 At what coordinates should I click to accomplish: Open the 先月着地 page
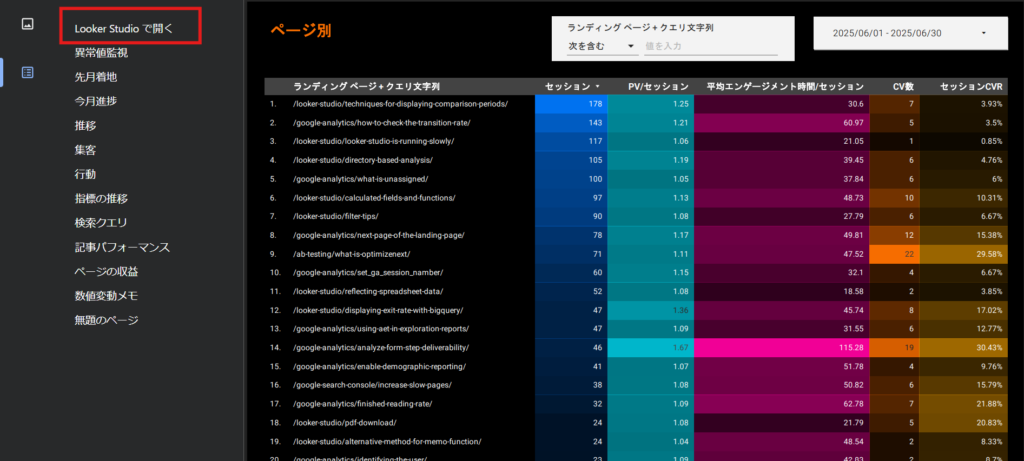pyautogui.click(x=95, y=77)
